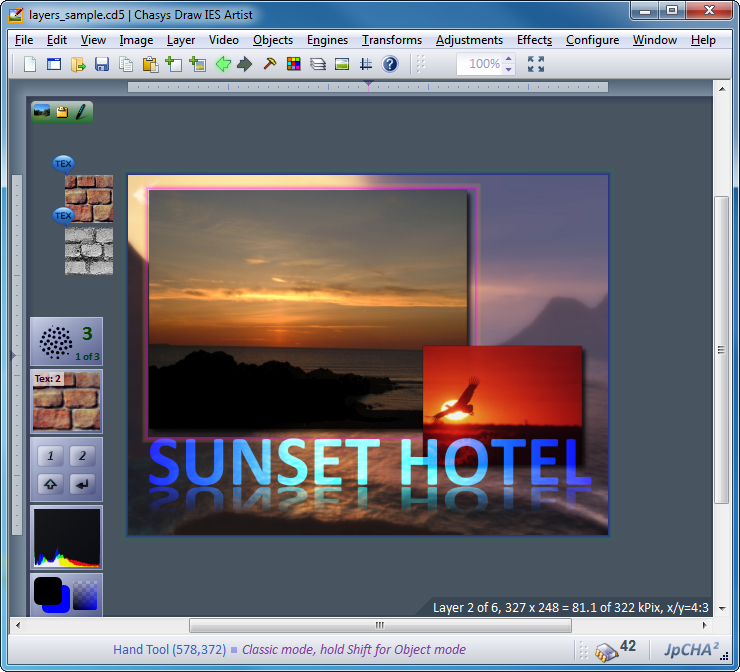Viewport: 740px width, 672px height.
Task: Open the color grid palette icon
Action: (293, 64)
